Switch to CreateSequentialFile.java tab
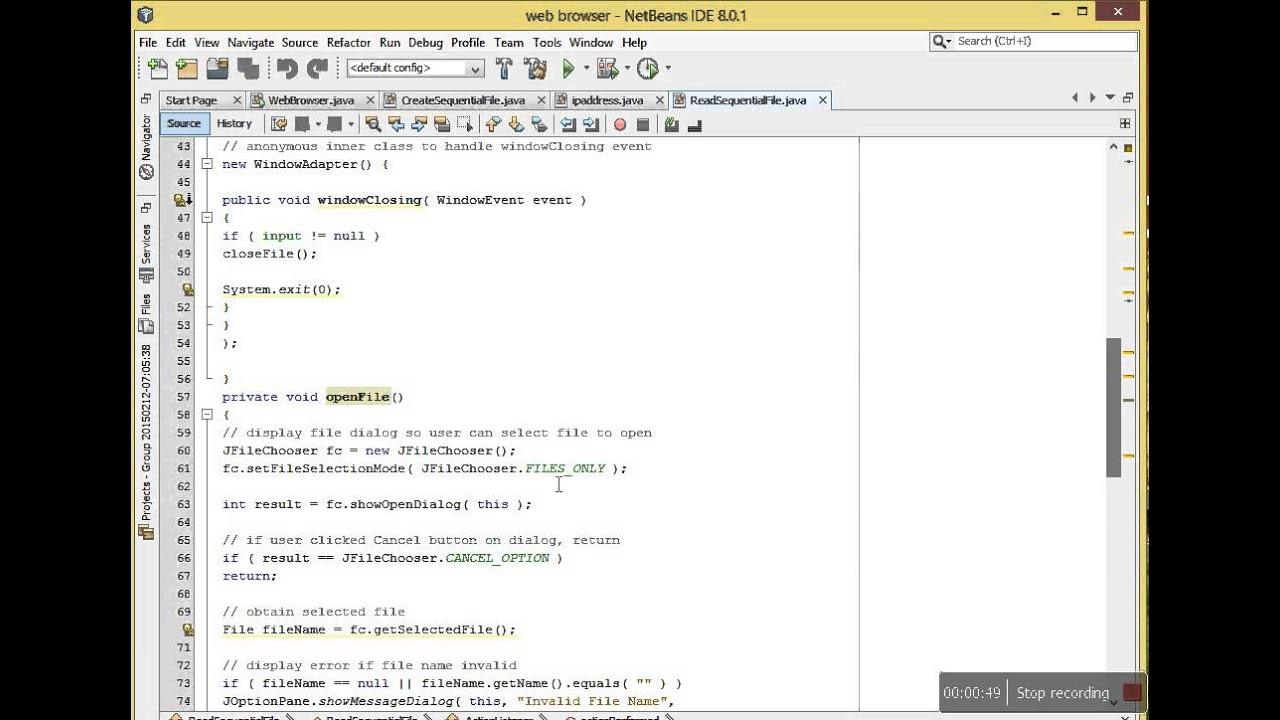Viewport: 1280px width, 720px height. (x=463, y=100)
